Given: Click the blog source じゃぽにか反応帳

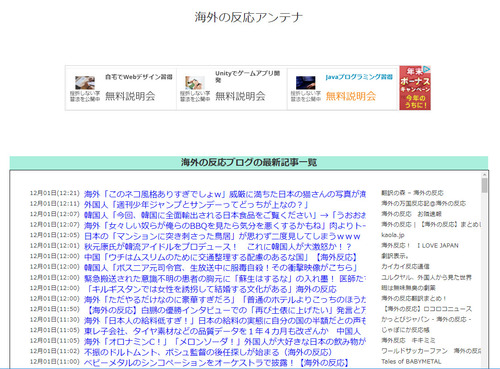Looking at the screenshot, I should coord(405,330).
